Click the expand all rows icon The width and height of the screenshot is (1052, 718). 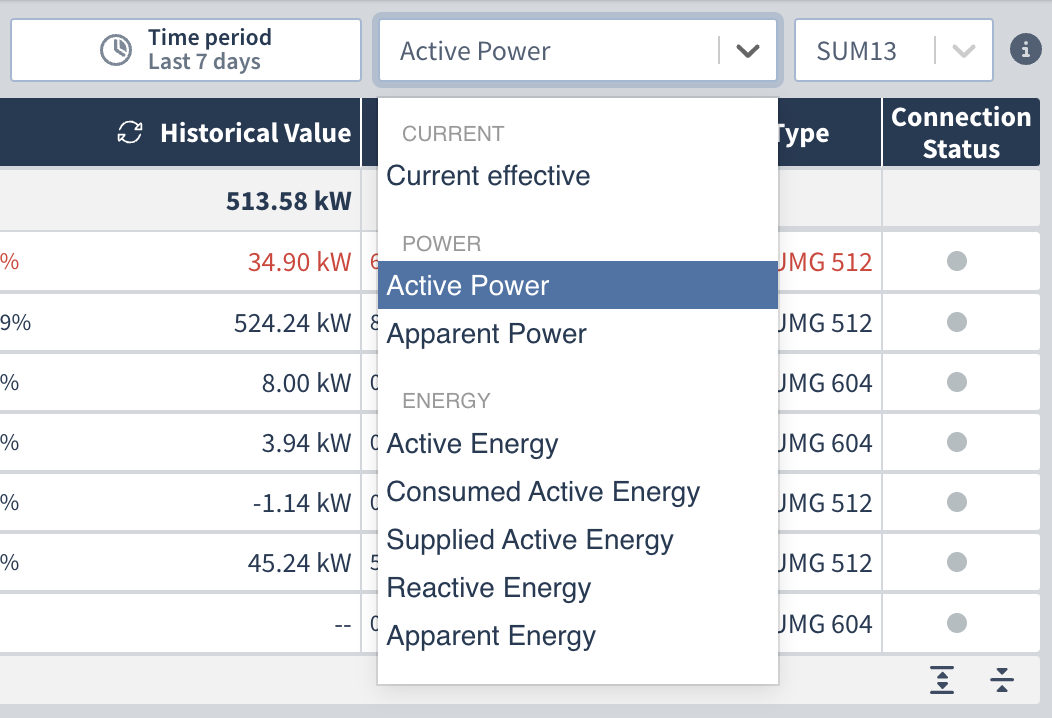point(942,680)
